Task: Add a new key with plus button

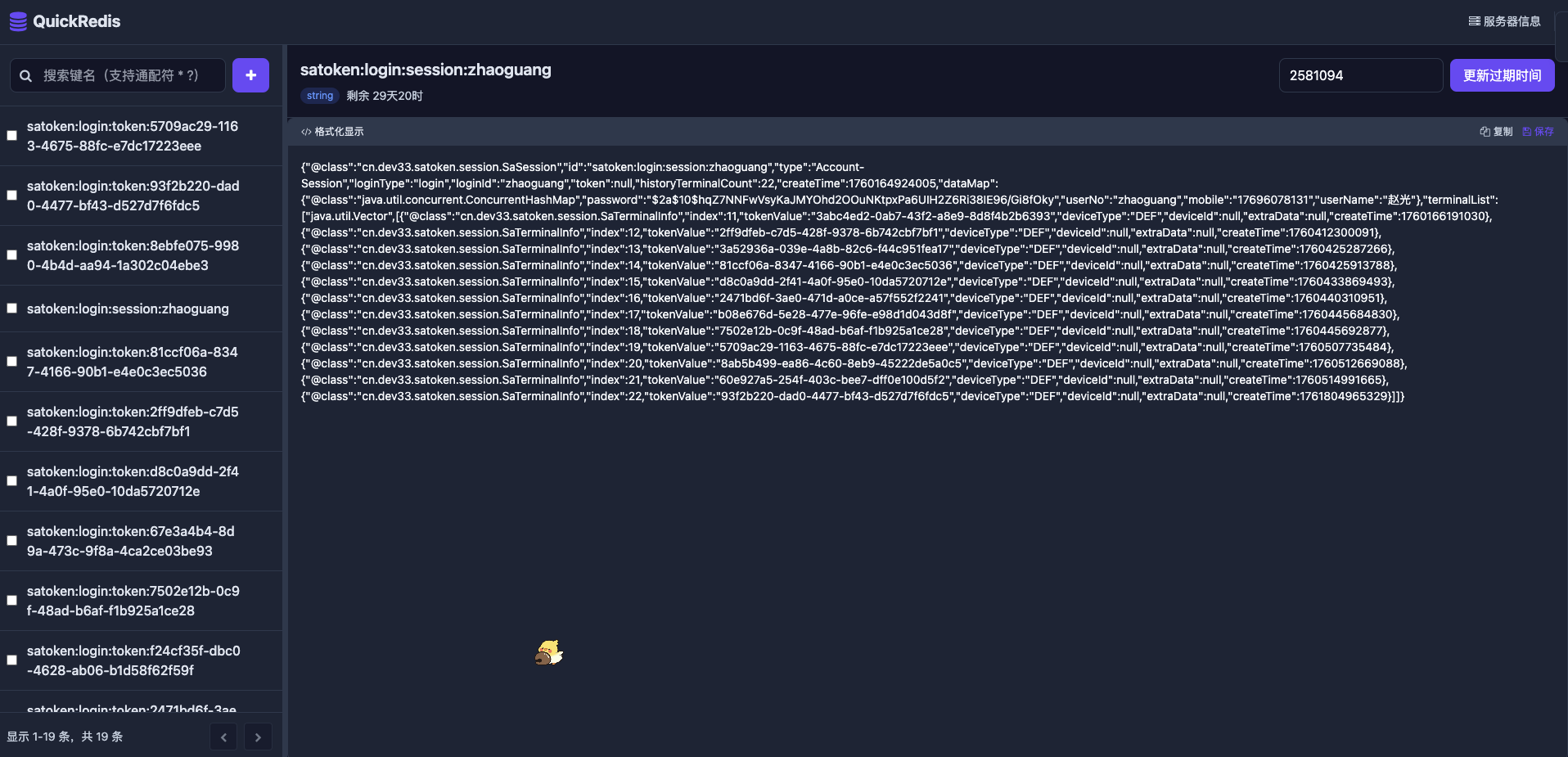Action: point(250,75)
